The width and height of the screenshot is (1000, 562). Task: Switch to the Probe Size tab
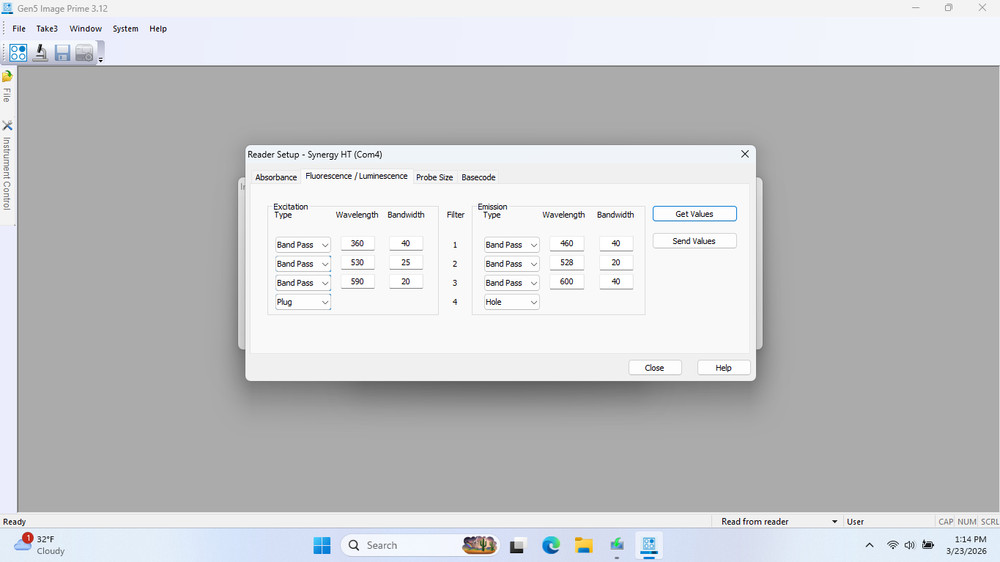point(434,177)
